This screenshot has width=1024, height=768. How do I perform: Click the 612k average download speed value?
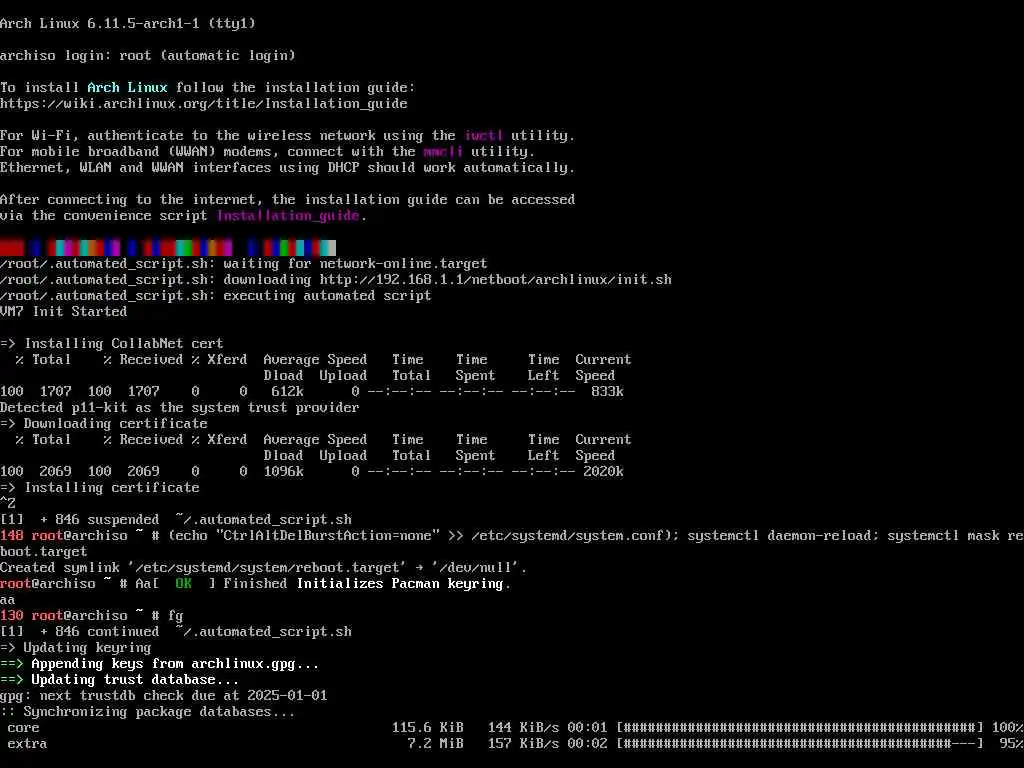pos(287,392)
